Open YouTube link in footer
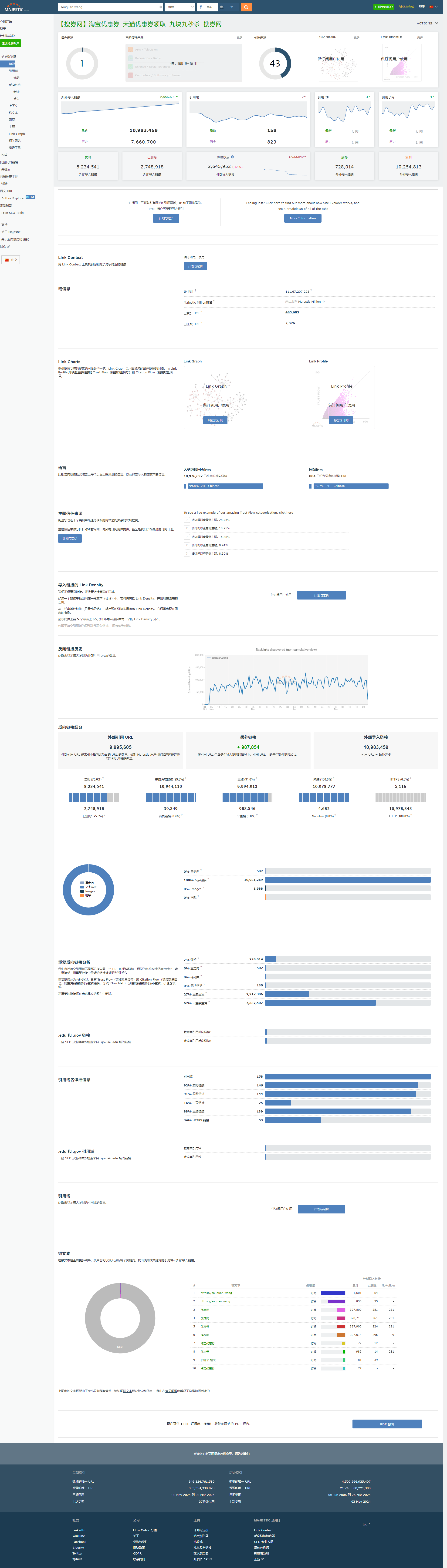Image resolution: width=447 pixels, height=1568 pixels. point(78,1536)
